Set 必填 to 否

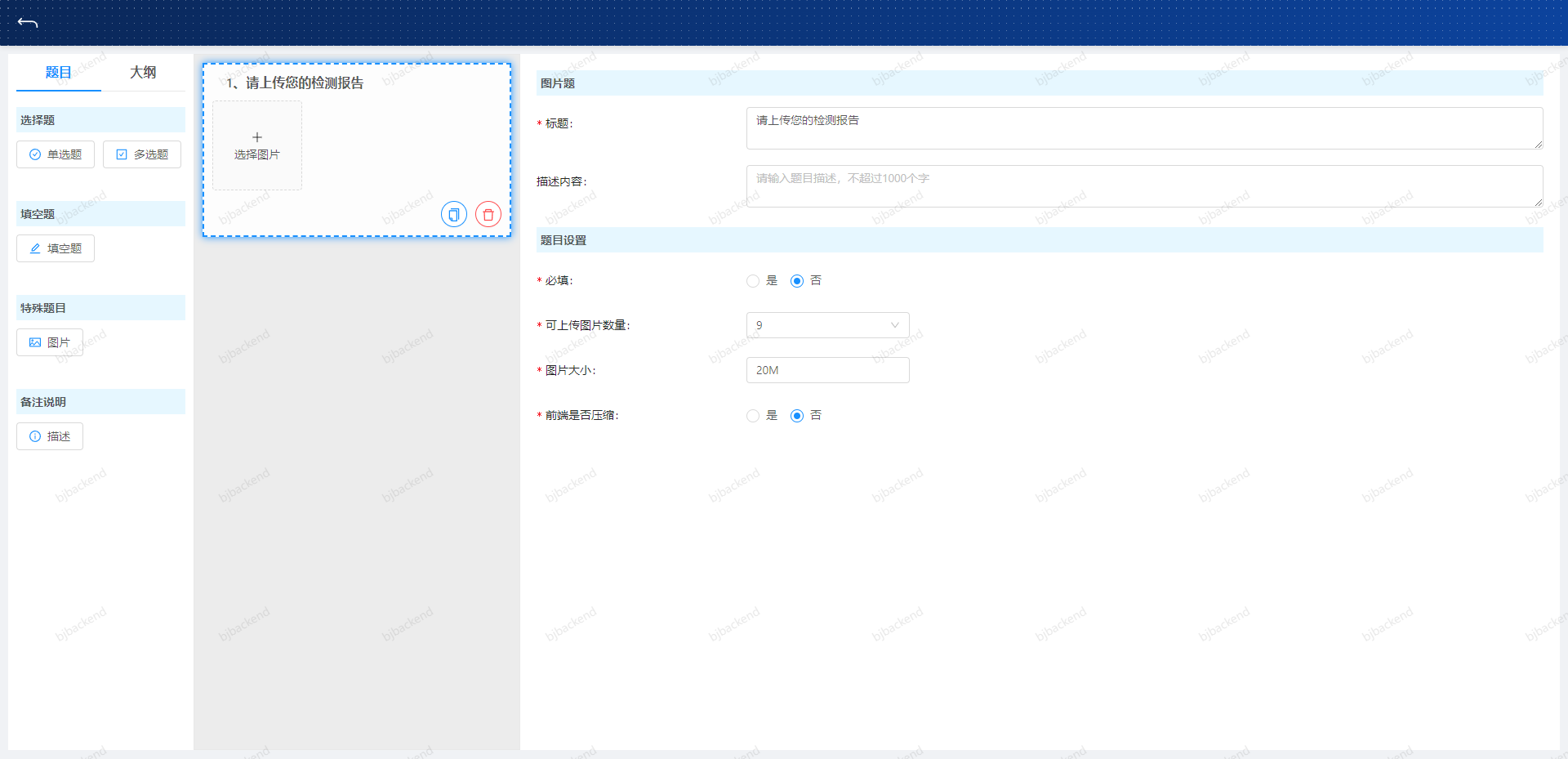point(797,281)
